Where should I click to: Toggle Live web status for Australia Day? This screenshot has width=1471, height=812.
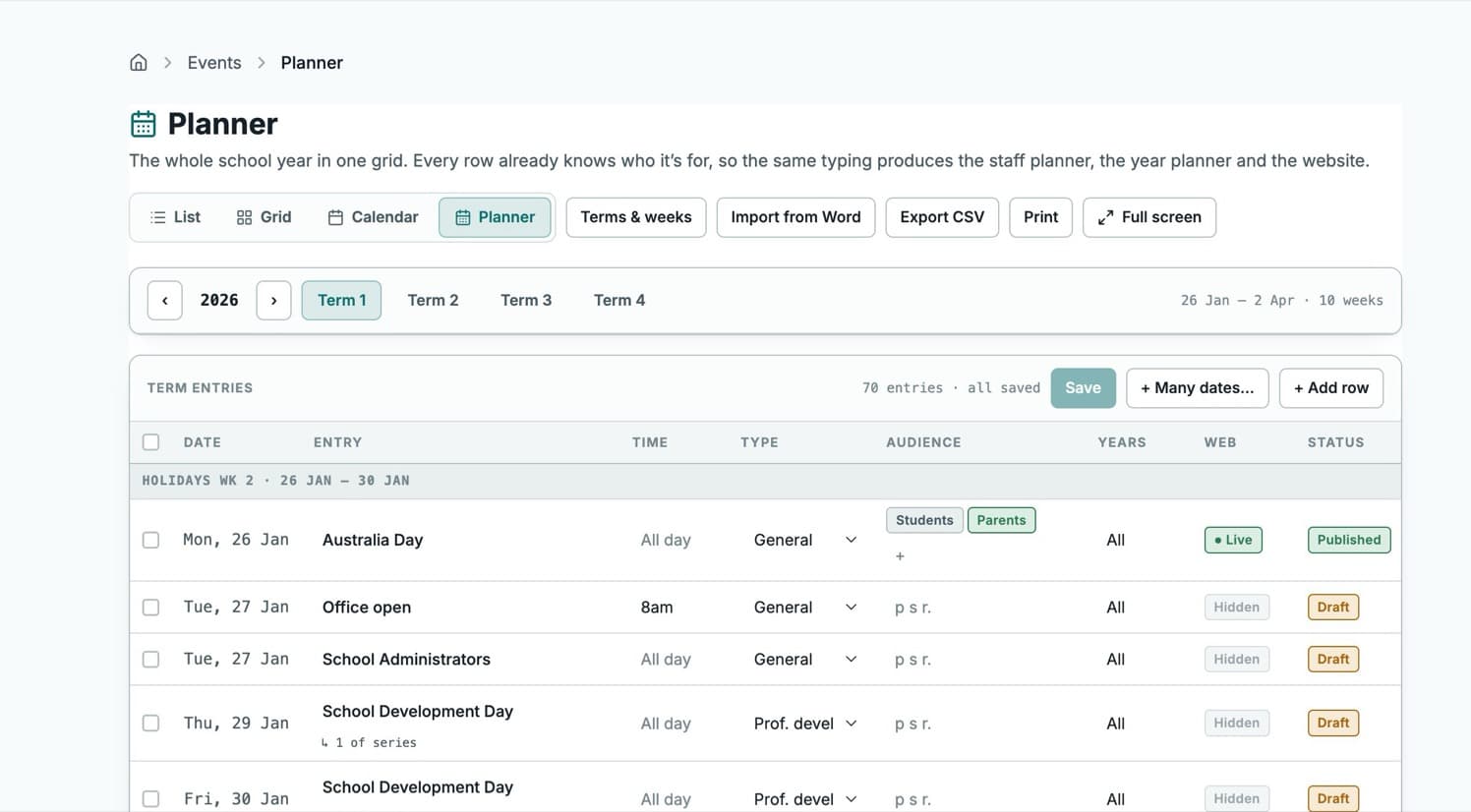pos(1233,540)
